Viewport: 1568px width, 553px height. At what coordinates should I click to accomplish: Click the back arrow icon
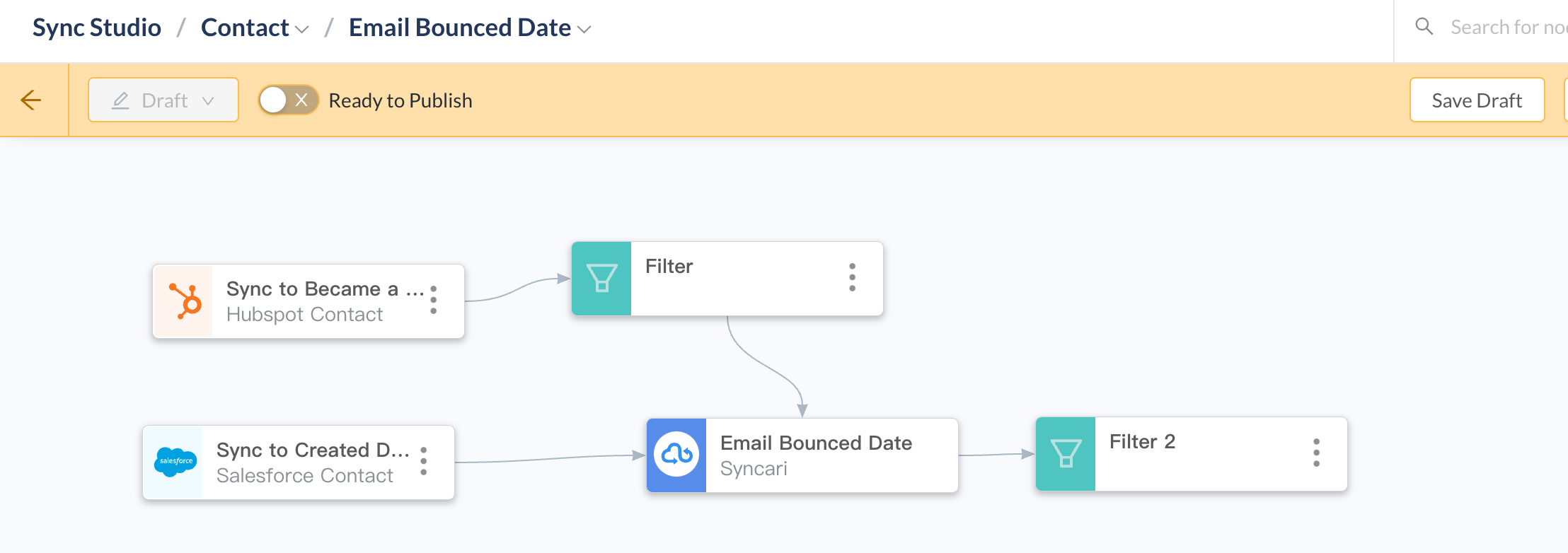tap(31, 100)
